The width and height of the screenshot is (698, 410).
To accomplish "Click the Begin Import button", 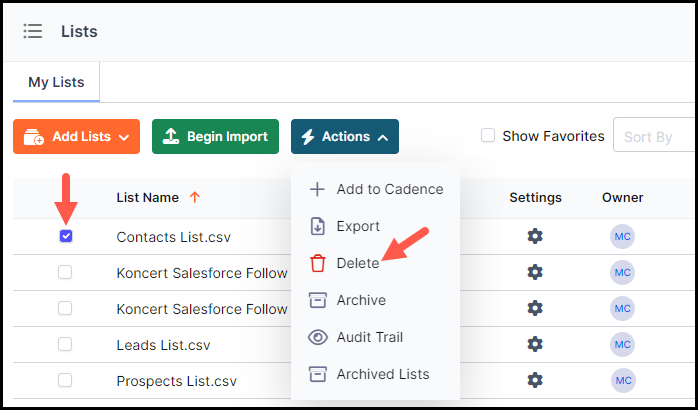I will pyautogui.click(x=215, y=136).
